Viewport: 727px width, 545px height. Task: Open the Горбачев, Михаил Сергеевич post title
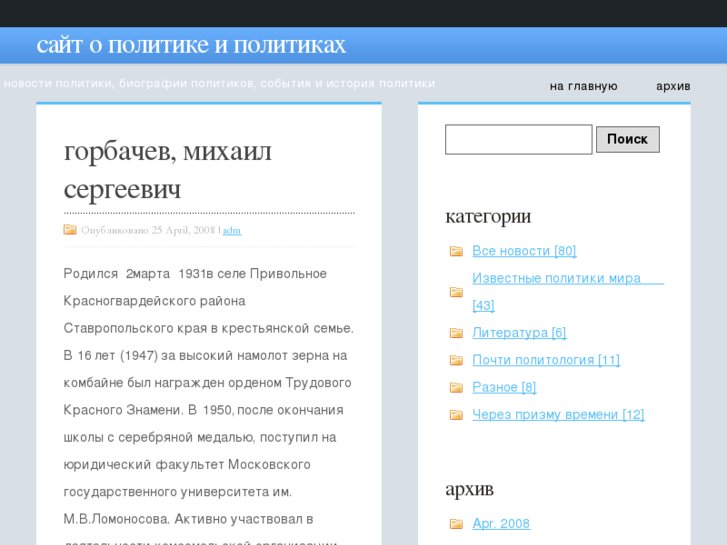click(168, 170)
